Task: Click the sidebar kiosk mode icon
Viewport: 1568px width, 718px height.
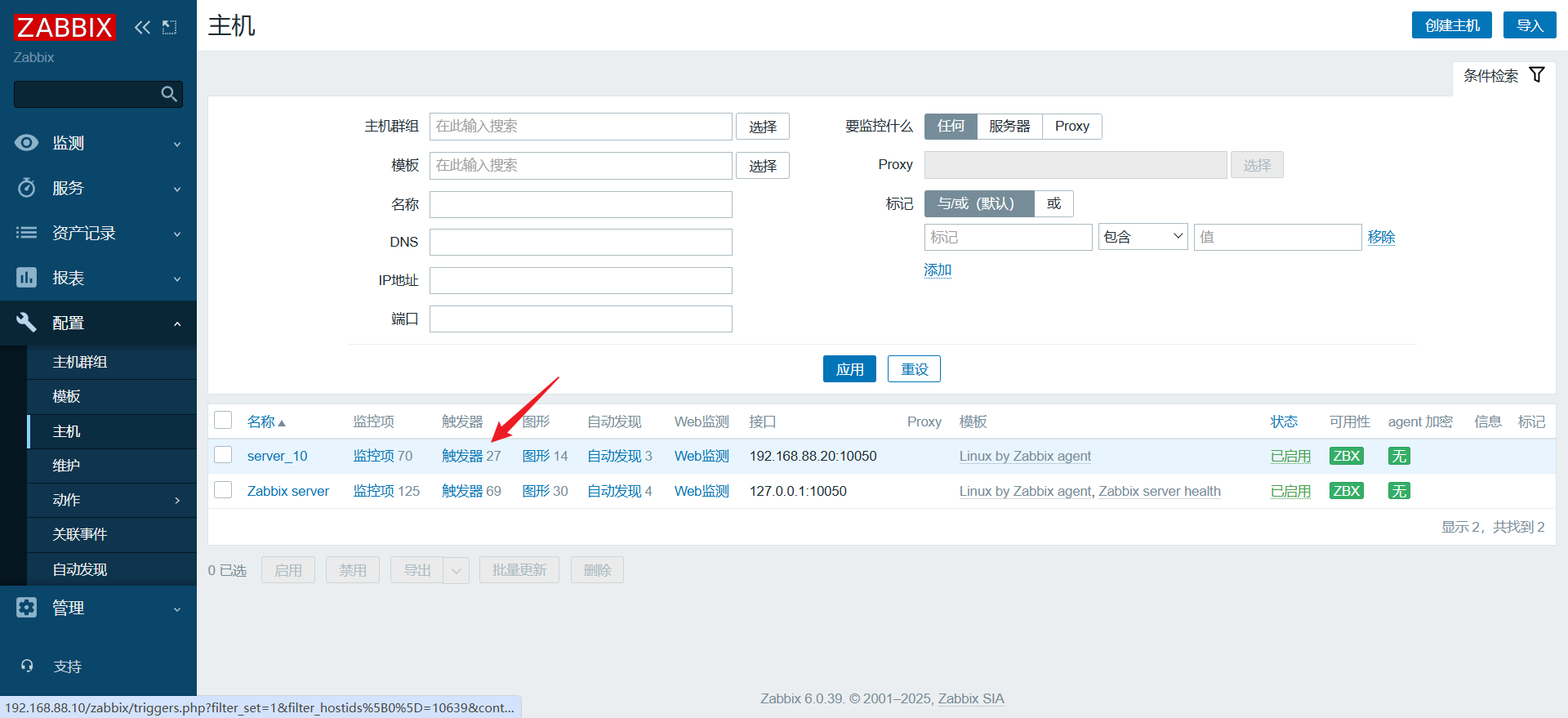Action: point(169,28)
